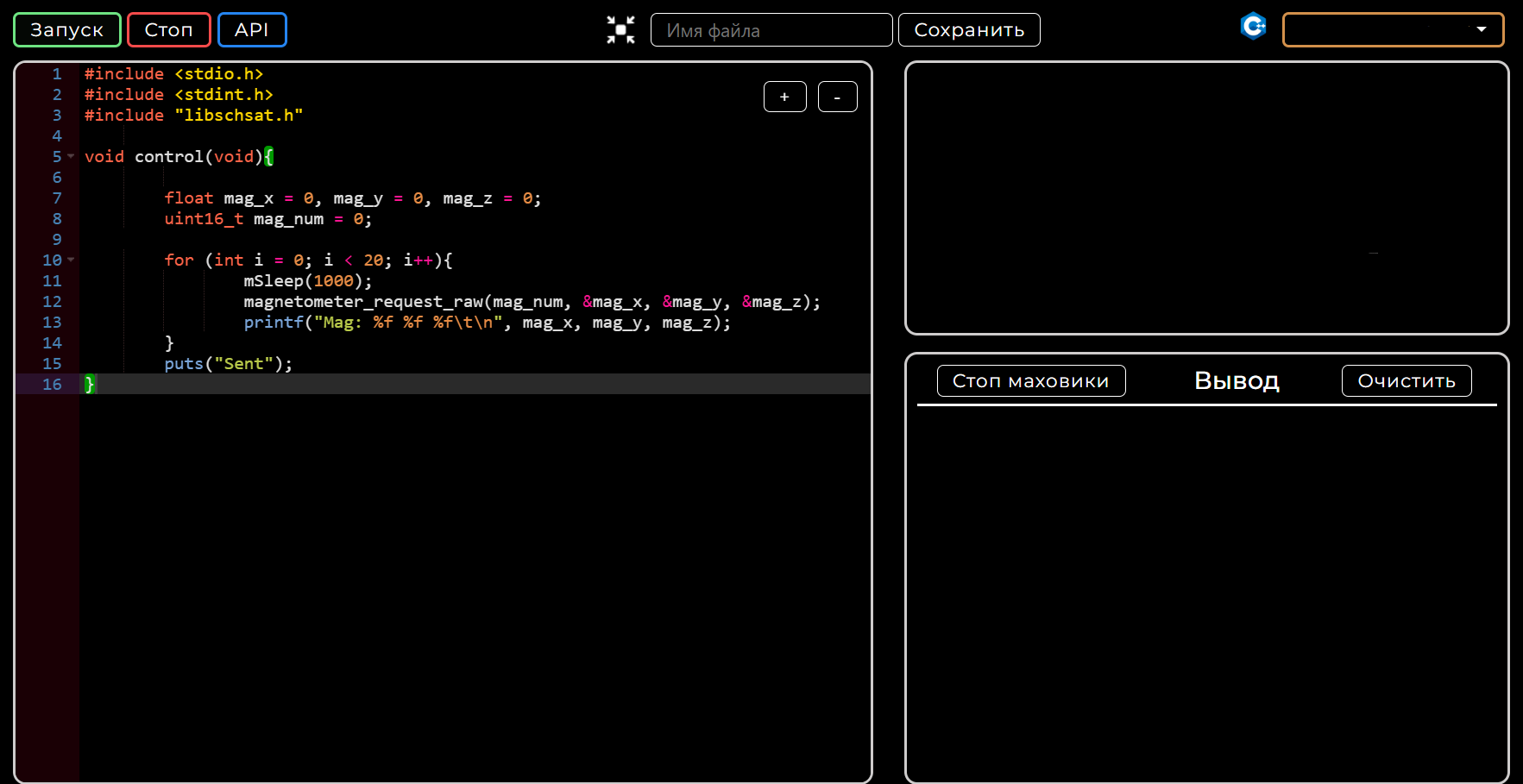
Task: Click the C++ language logo icon
Action: coord(1253,27)
